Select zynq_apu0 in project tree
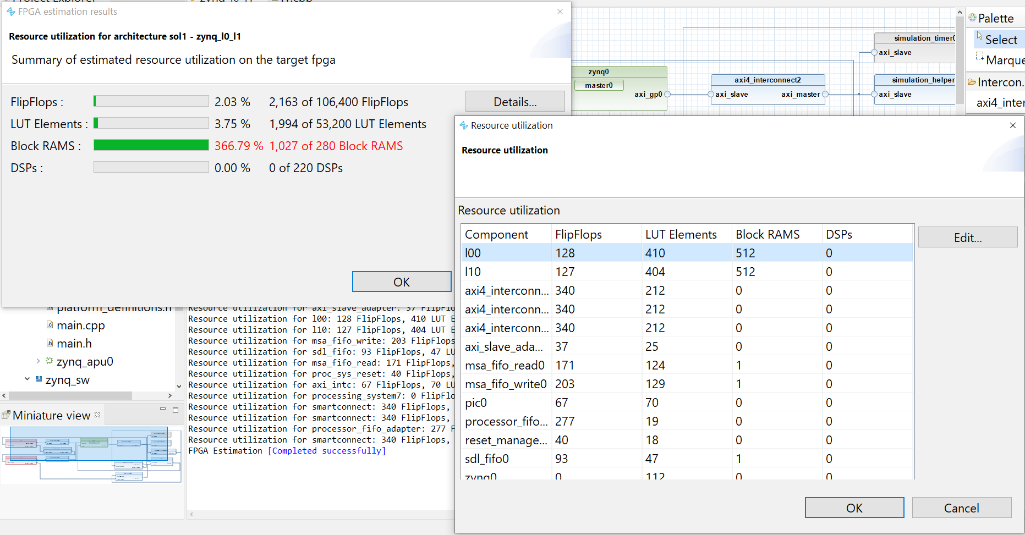The height and width of the screenshot is (535, 1025). [x=84, y=362]
